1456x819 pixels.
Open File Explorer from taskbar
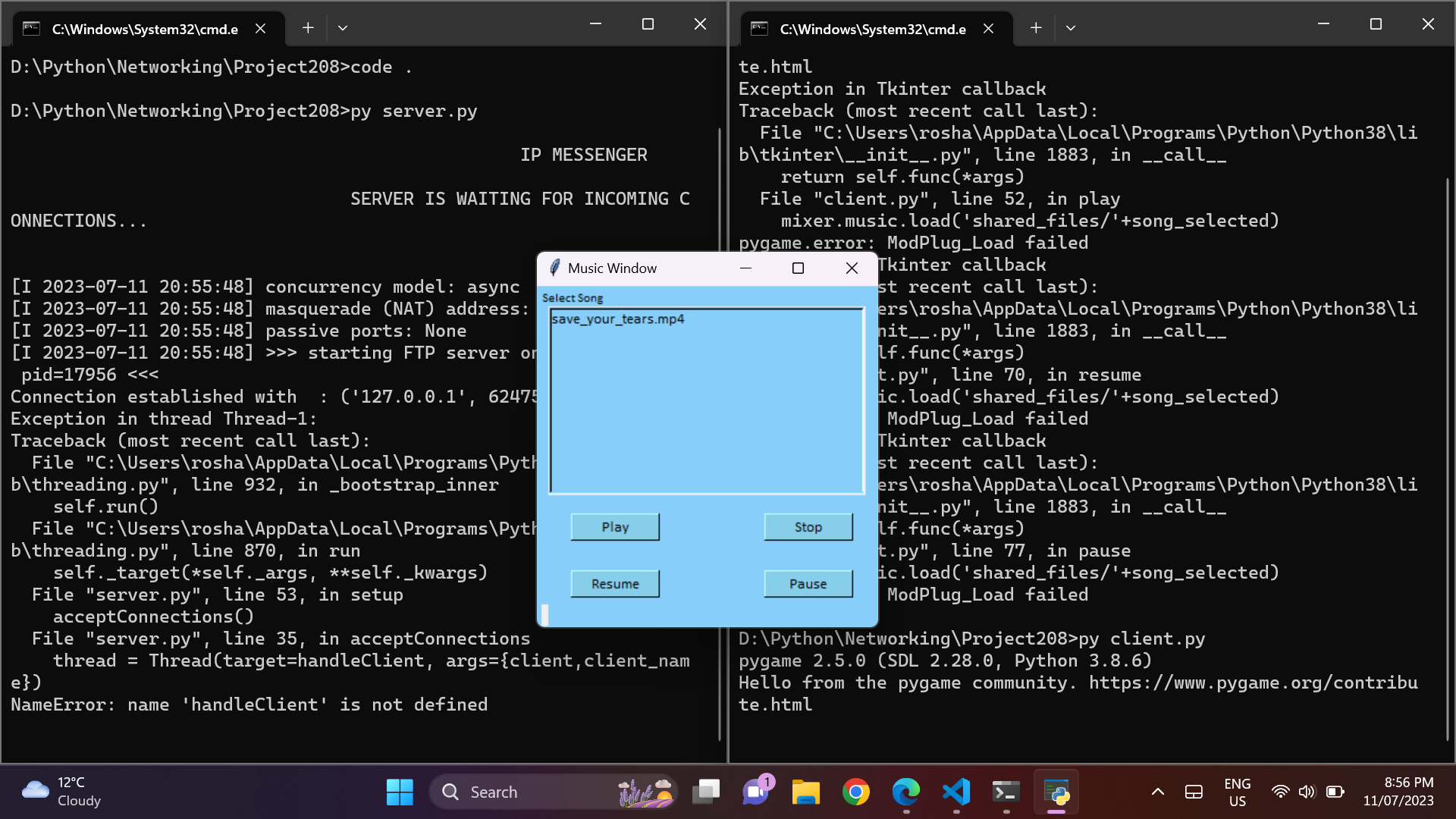[x=805, y=792]
